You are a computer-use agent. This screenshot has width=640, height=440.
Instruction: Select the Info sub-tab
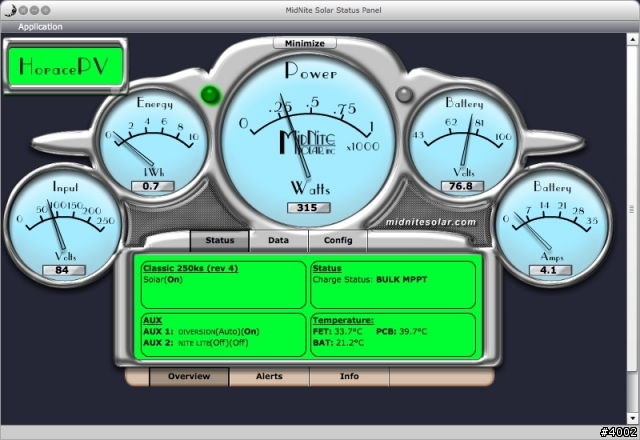pyautogui.click(x=349, y=376)
